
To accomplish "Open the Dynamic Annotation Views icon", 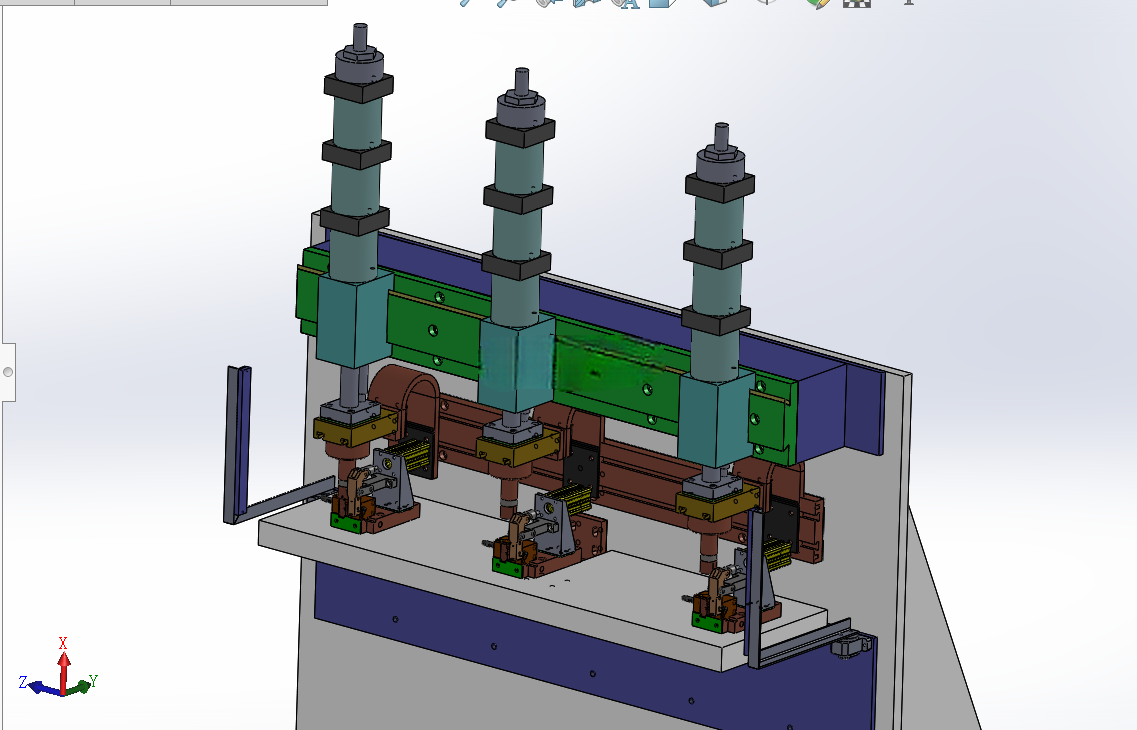I will [624, 2].
